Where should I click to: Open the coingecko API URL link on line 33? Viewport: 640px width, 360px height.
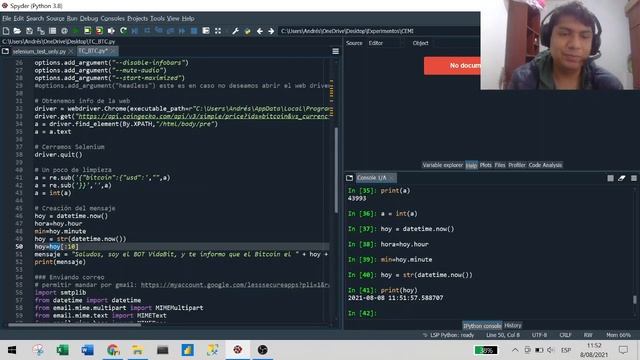tap(203, 116)
